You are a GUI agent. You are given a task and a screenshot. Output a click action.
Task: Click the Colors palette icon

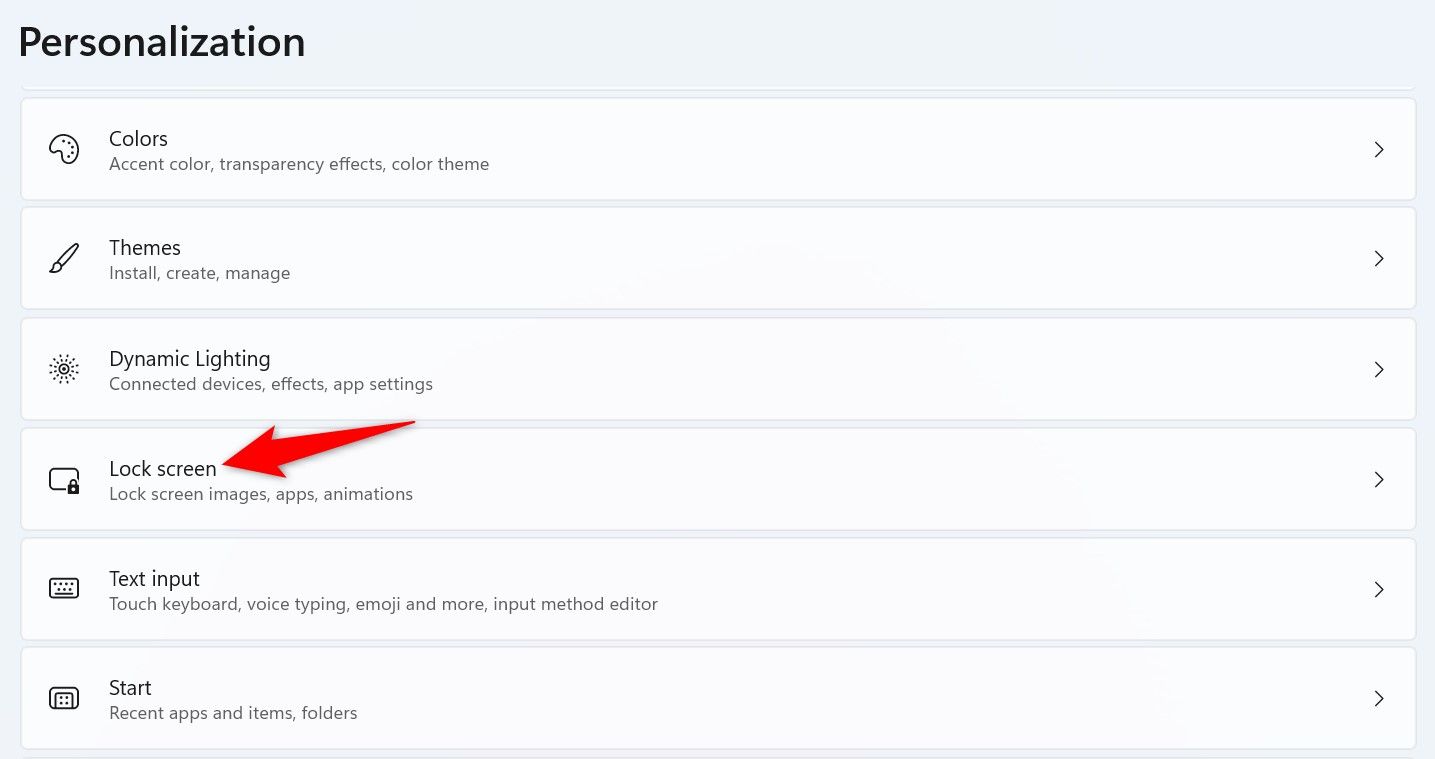click(64, 149)
